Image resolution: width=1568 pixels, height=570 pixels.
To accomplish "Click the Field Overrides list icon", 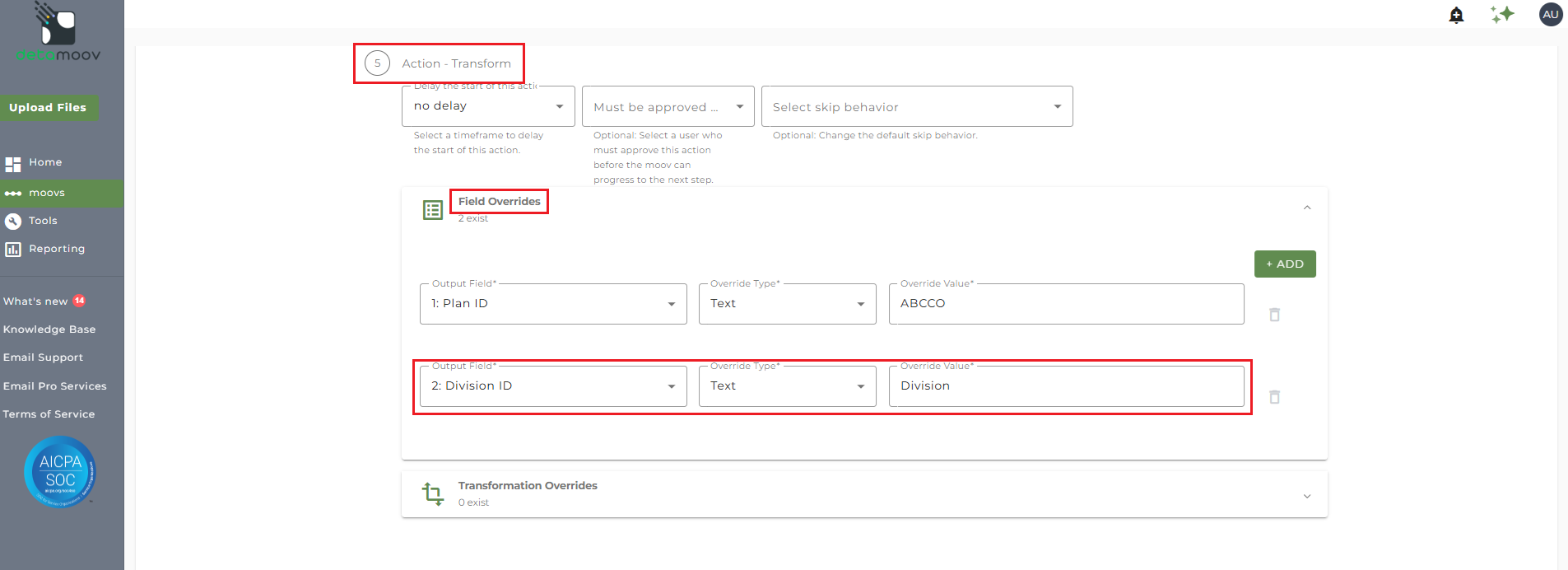I will tap(433, 210).
